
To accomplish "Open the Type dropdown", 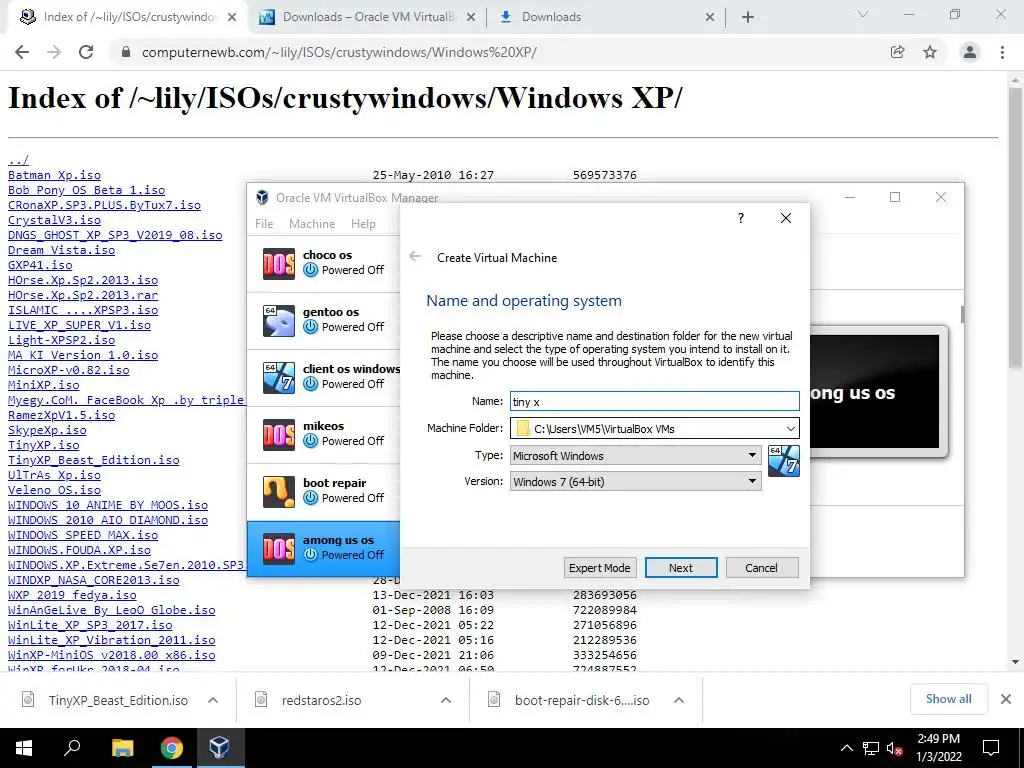I will pyautogui.click(x=752, y=455).
